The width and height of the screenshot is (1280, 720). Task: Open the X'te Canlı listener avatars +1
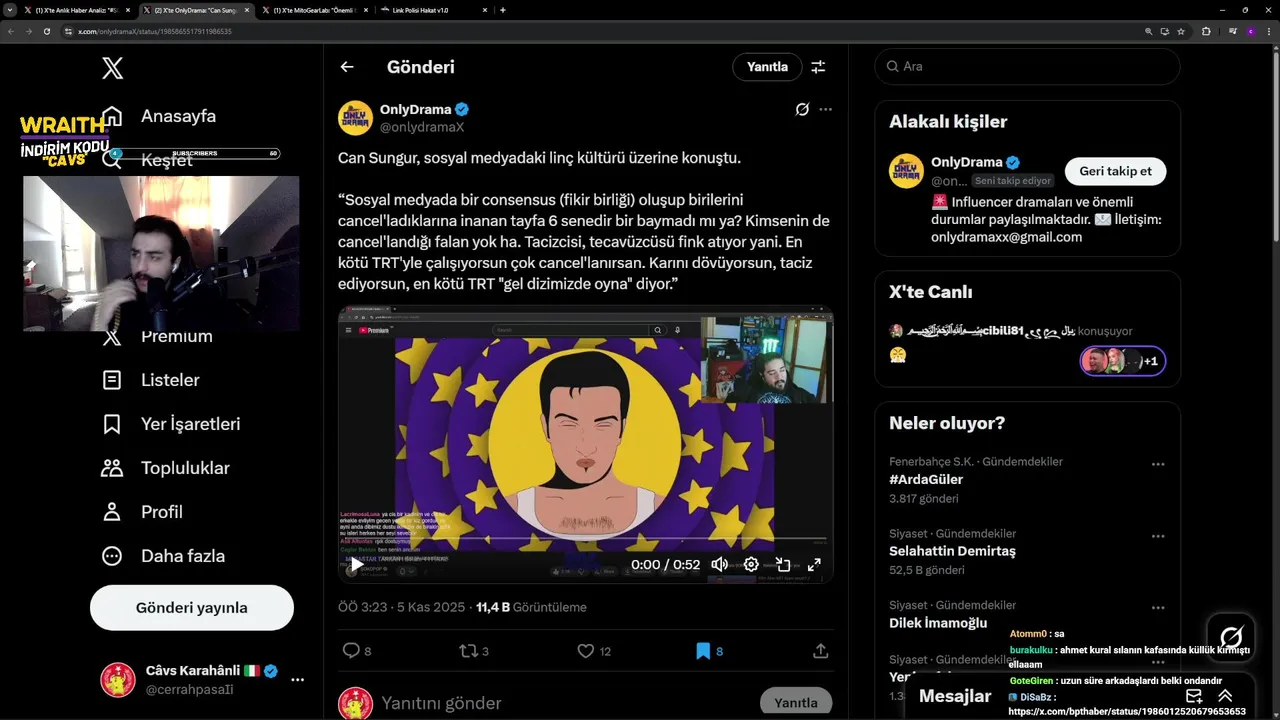[x=1123, y=361]
